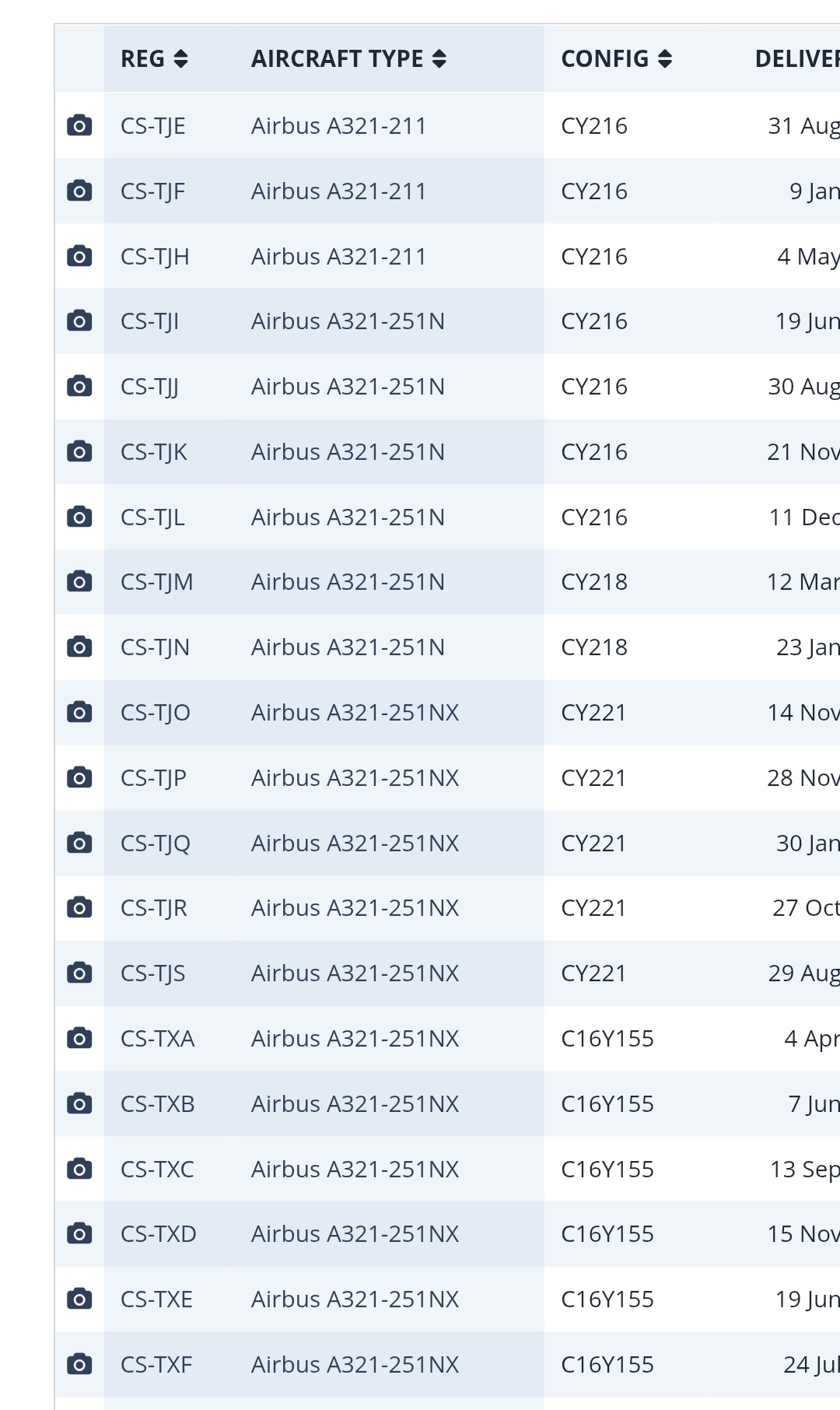Select Airbus A321-251N in CS-TJI row
This screenshot has height=1410, width=840.
[348, 321]
